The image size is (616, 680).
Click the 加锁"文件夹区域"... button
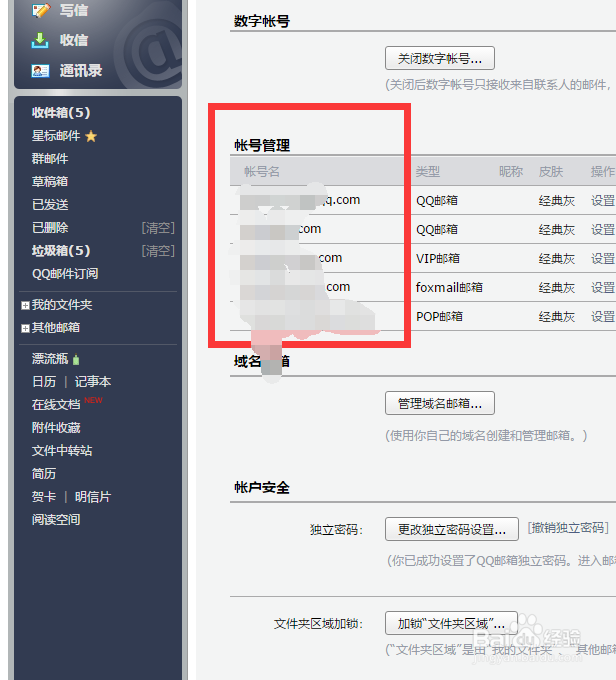[451, 623]
